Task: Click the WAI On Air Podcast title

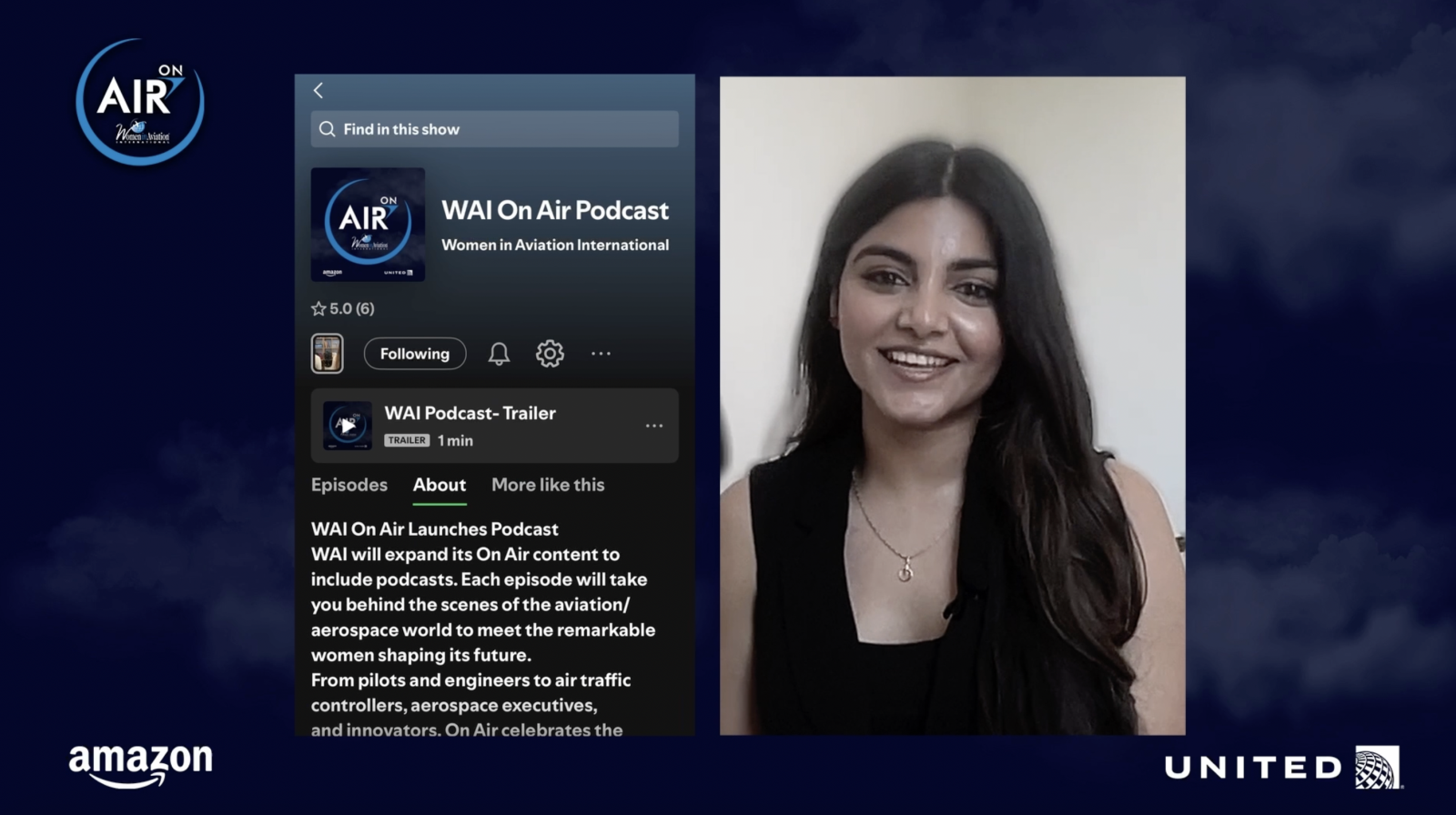Action: [555, 210]
